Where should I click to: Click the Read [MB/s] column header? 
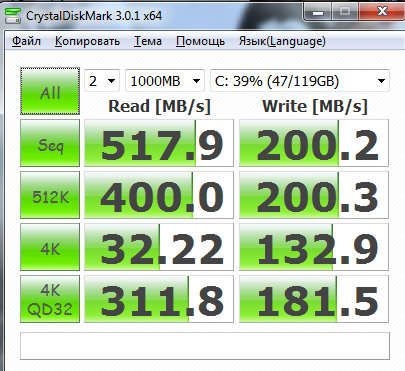[159, 106]
